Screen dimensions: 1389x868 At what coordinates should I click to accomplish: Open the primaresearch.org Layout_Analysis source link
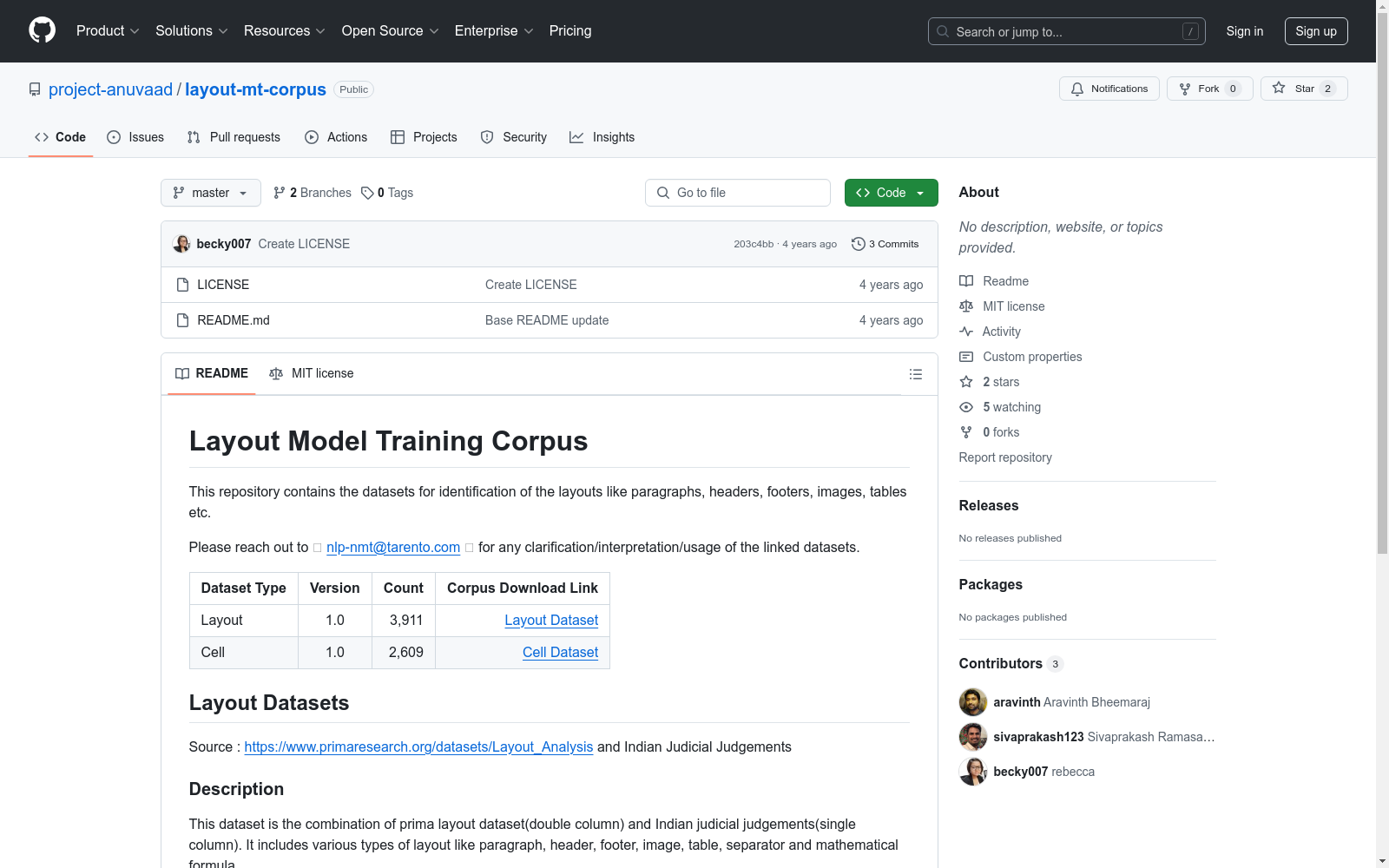[418, 746]
